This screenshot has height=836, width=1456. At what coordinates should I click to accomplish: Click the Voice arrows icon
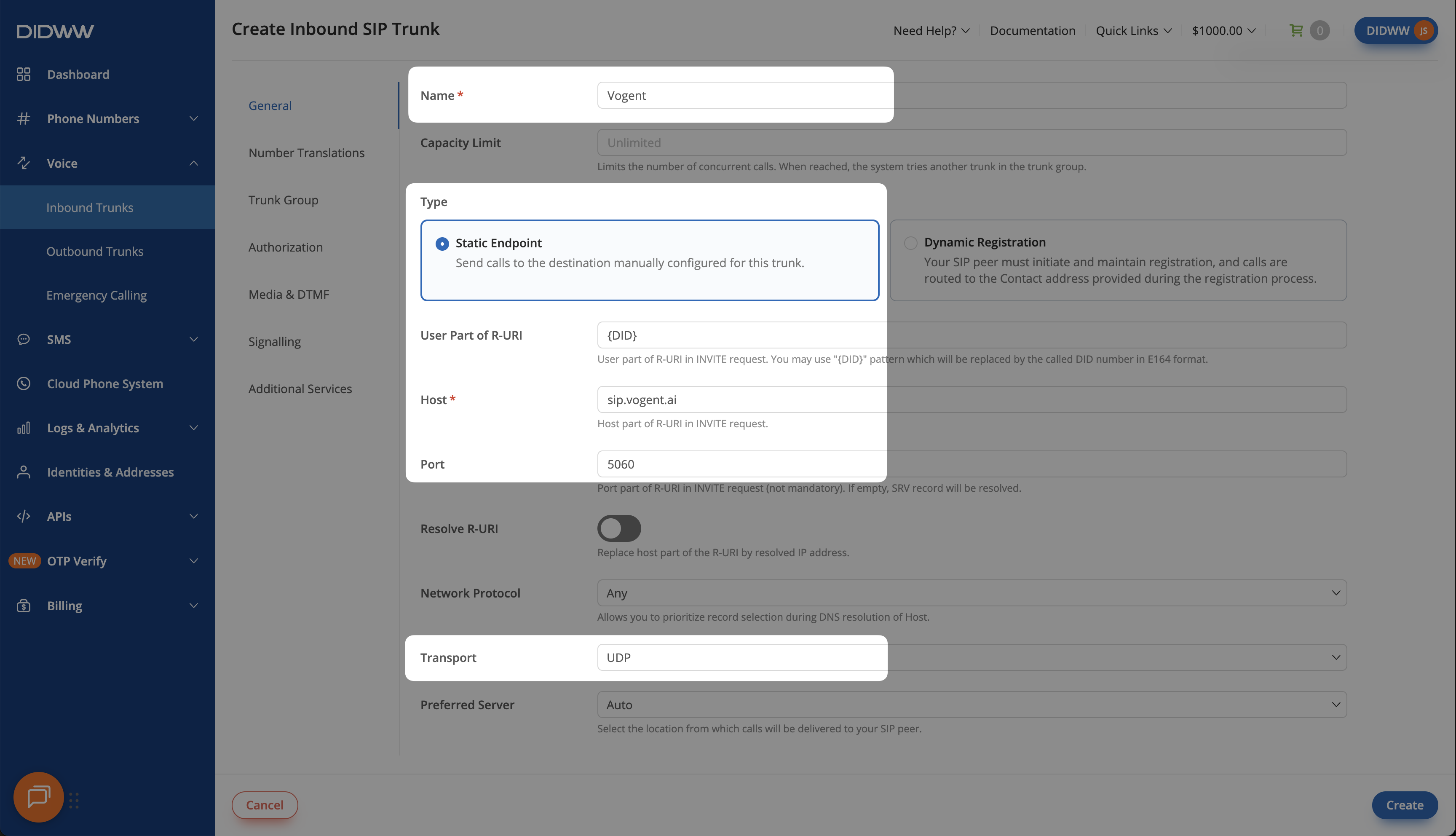[x=24, y=163]
